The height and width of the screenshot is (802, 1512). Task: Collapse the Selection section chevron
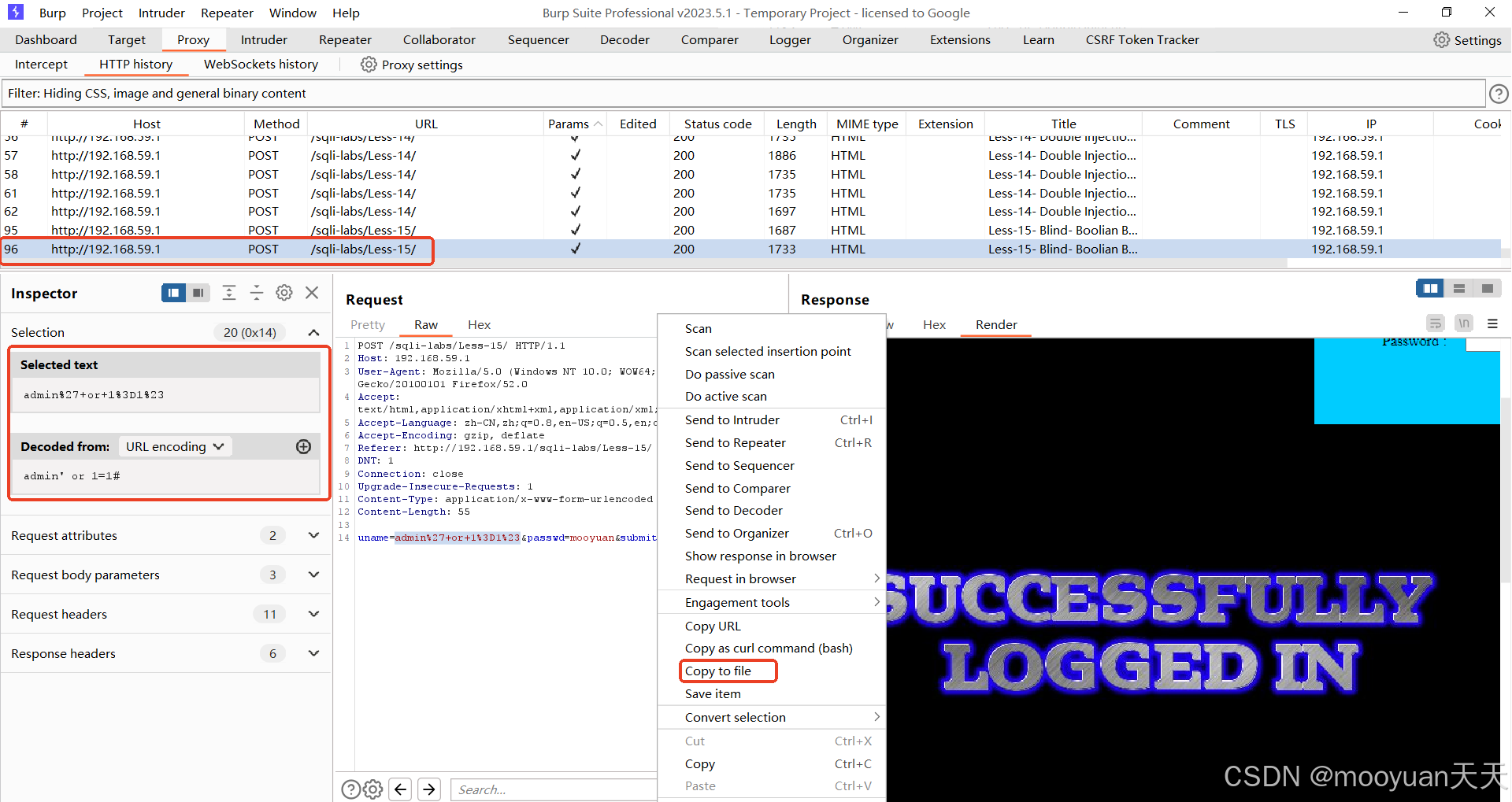coord(313,332)
